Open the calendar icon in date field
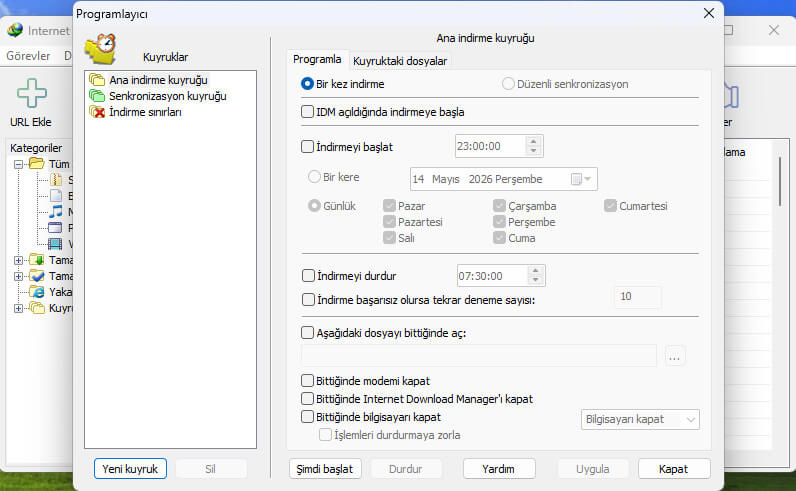The height and width of the screenshot is (491, 796). [x=576, y=179]
